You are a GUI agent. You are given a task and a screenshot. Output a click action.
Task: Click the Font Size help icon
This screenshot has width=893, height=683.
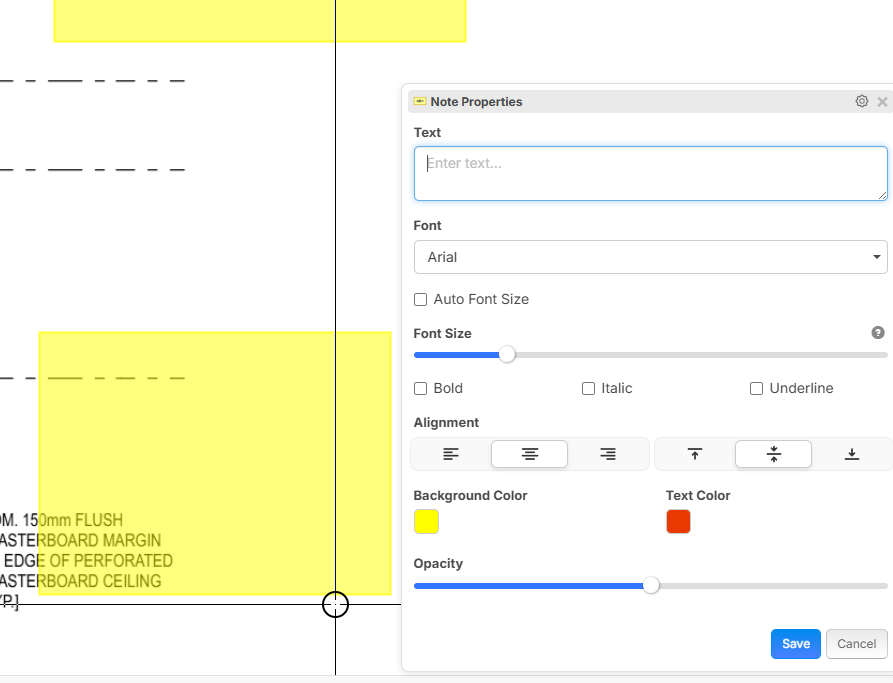point(878,333)
